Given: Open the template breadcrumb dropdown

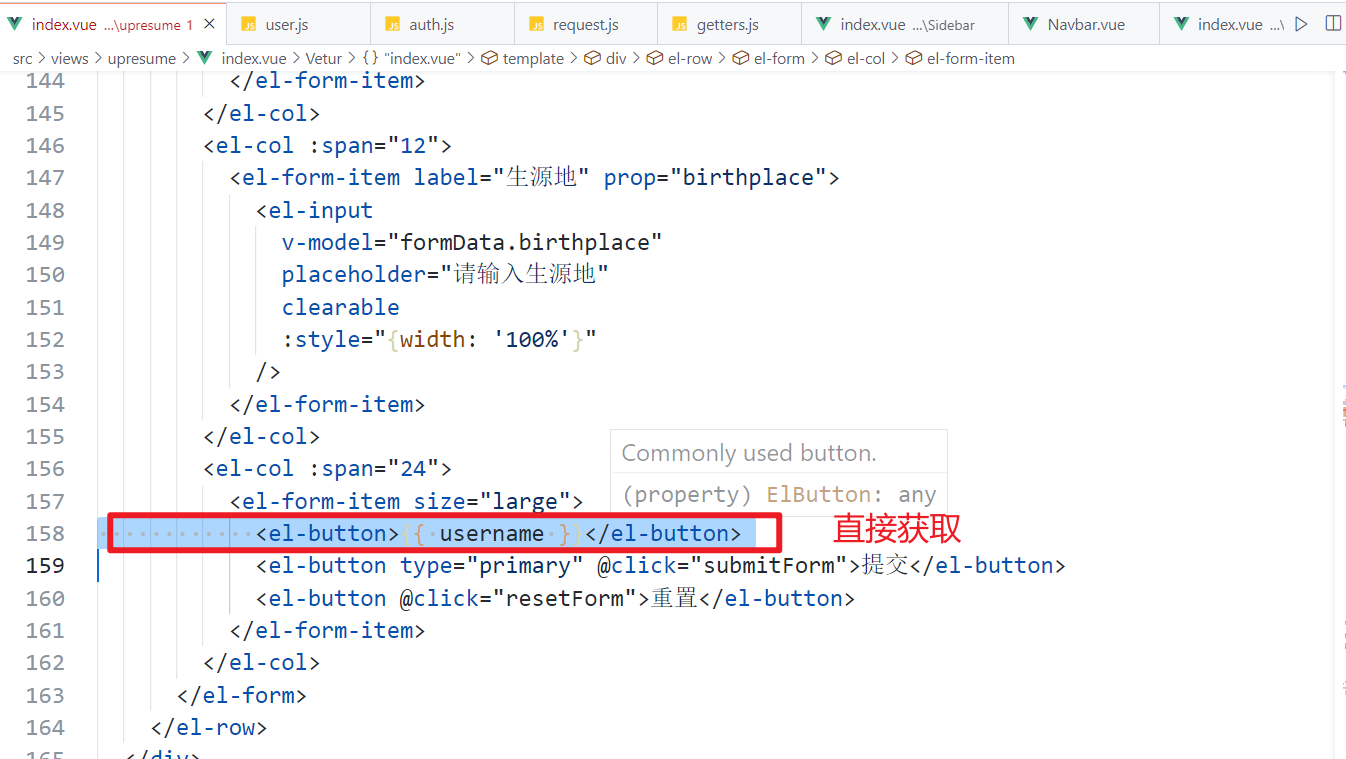Looking at the screenshot, I should pyautogui.click(x=533, y=59).
